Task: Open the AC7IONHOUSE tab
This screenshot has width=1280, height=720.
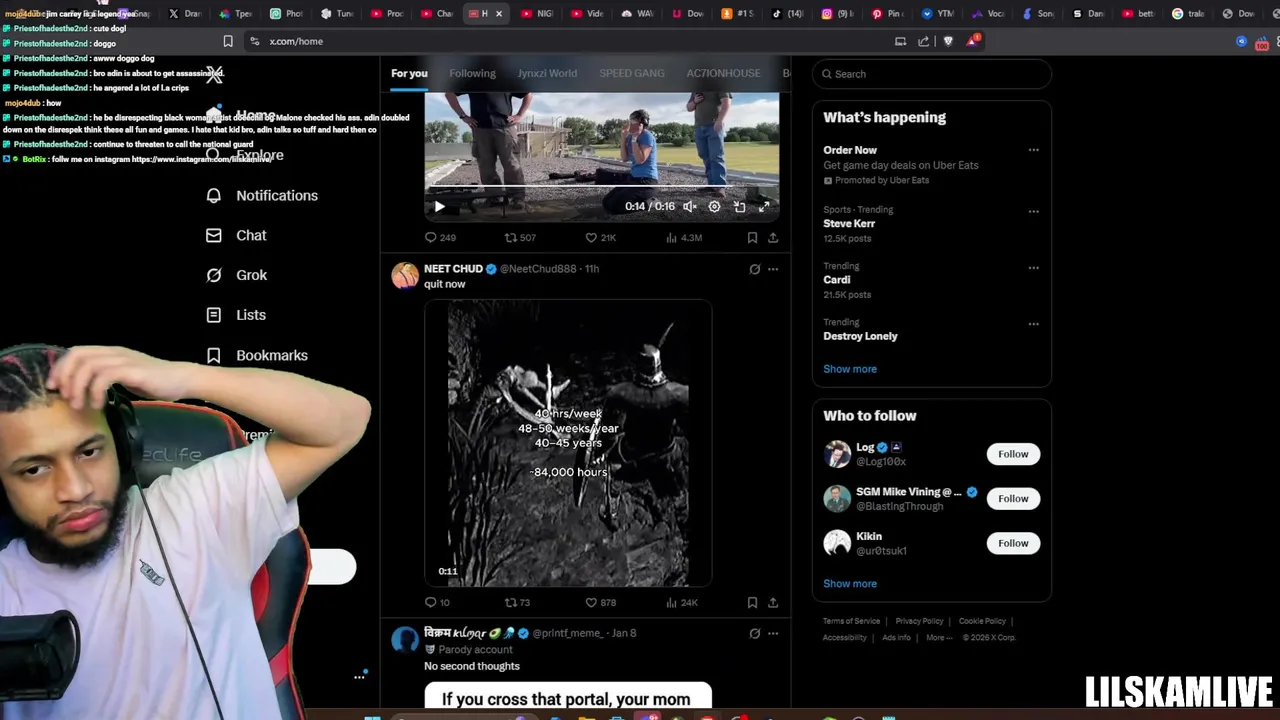Action: coord(723,73)
